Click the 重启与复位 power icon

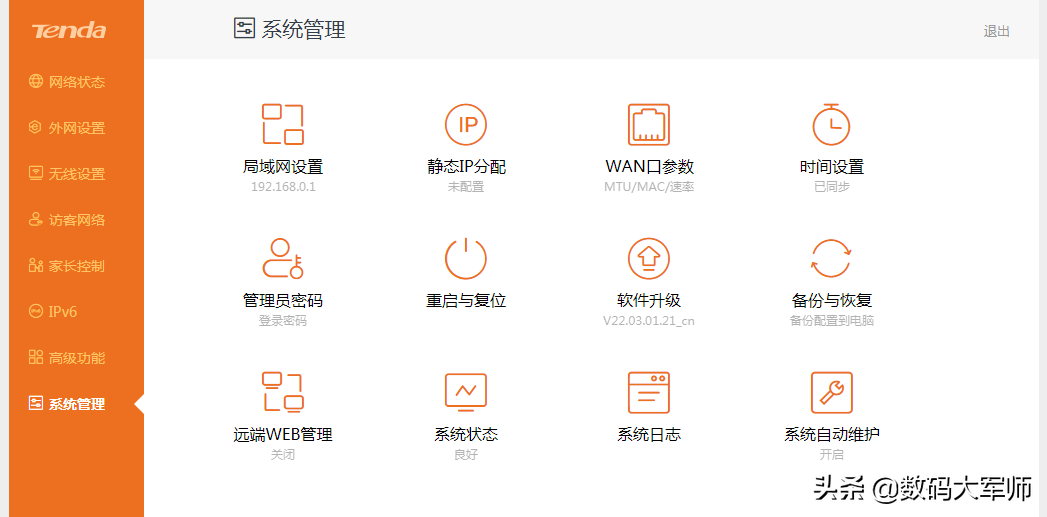click(465, 258)
